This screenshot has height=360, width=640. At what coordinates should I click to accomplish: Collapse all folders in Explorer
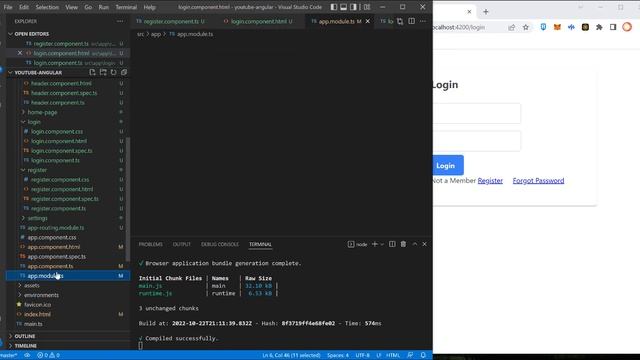(124, 72)
